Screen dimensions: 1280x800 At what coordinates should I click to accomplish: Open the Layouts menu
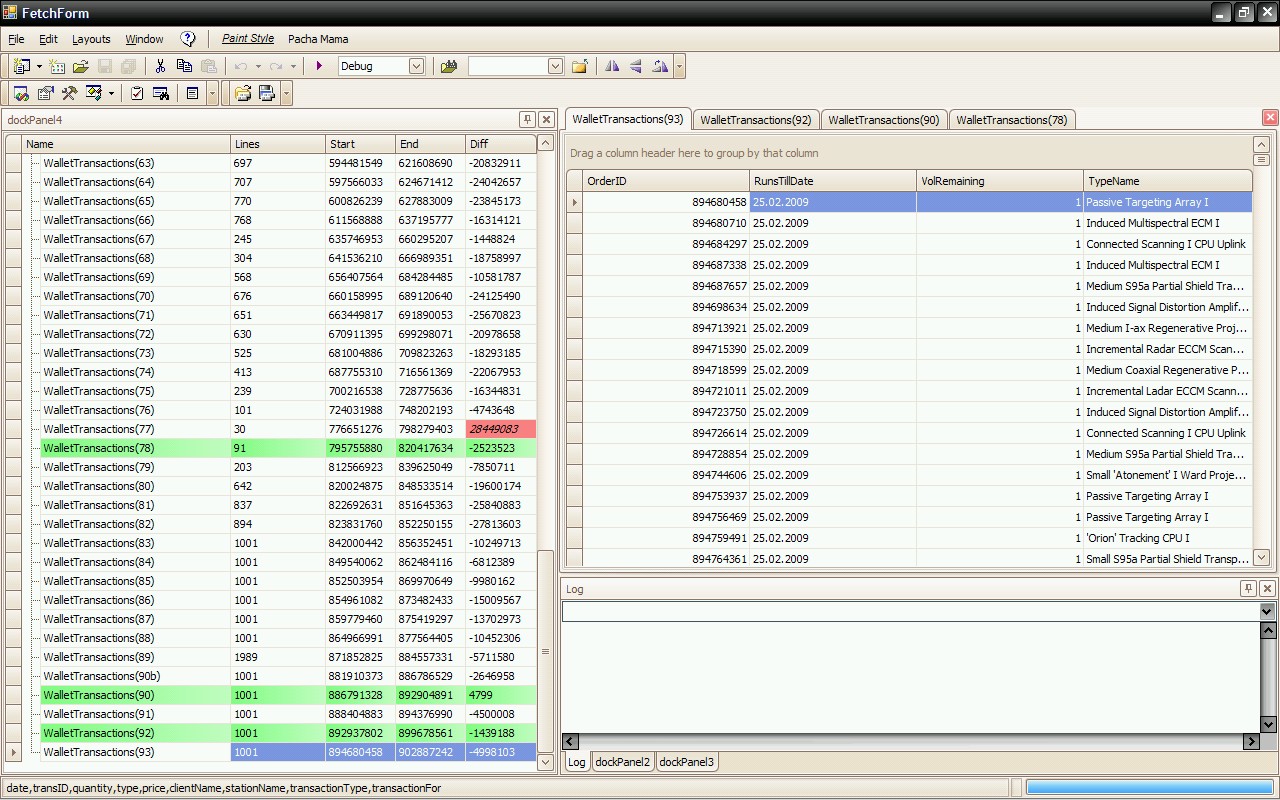click(91, 39)
